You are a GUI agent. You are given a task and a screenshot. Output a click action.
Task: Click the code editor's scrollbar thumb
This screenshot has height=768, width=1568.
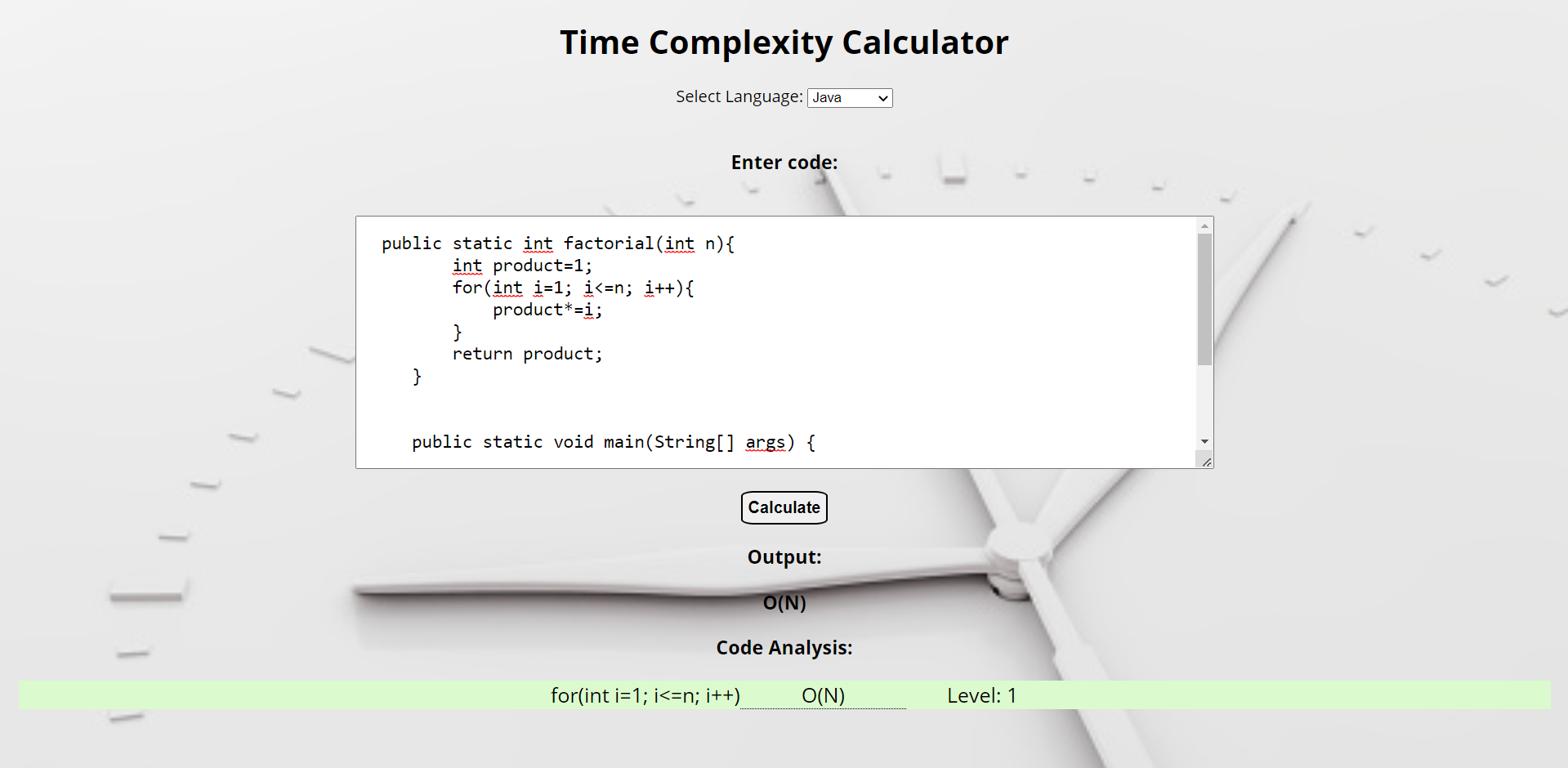click(x=1204, y=298)
